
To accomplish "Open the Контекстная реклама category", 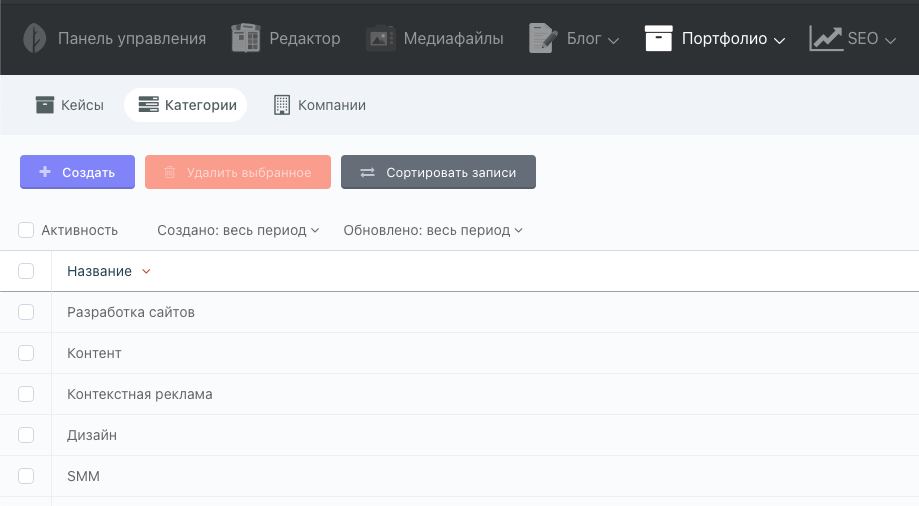I will point(139,394).
